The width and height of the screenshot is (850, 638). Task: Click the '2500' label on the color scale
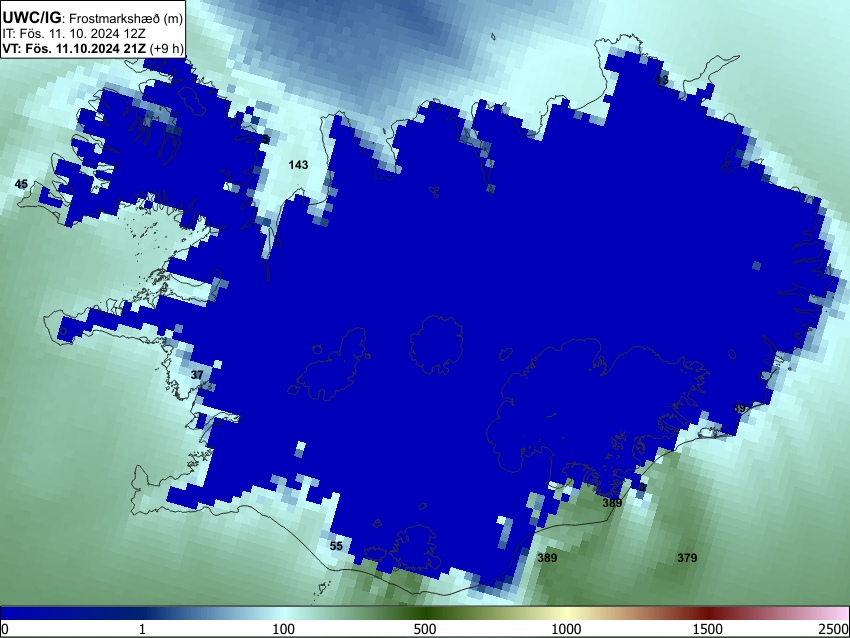834,629
